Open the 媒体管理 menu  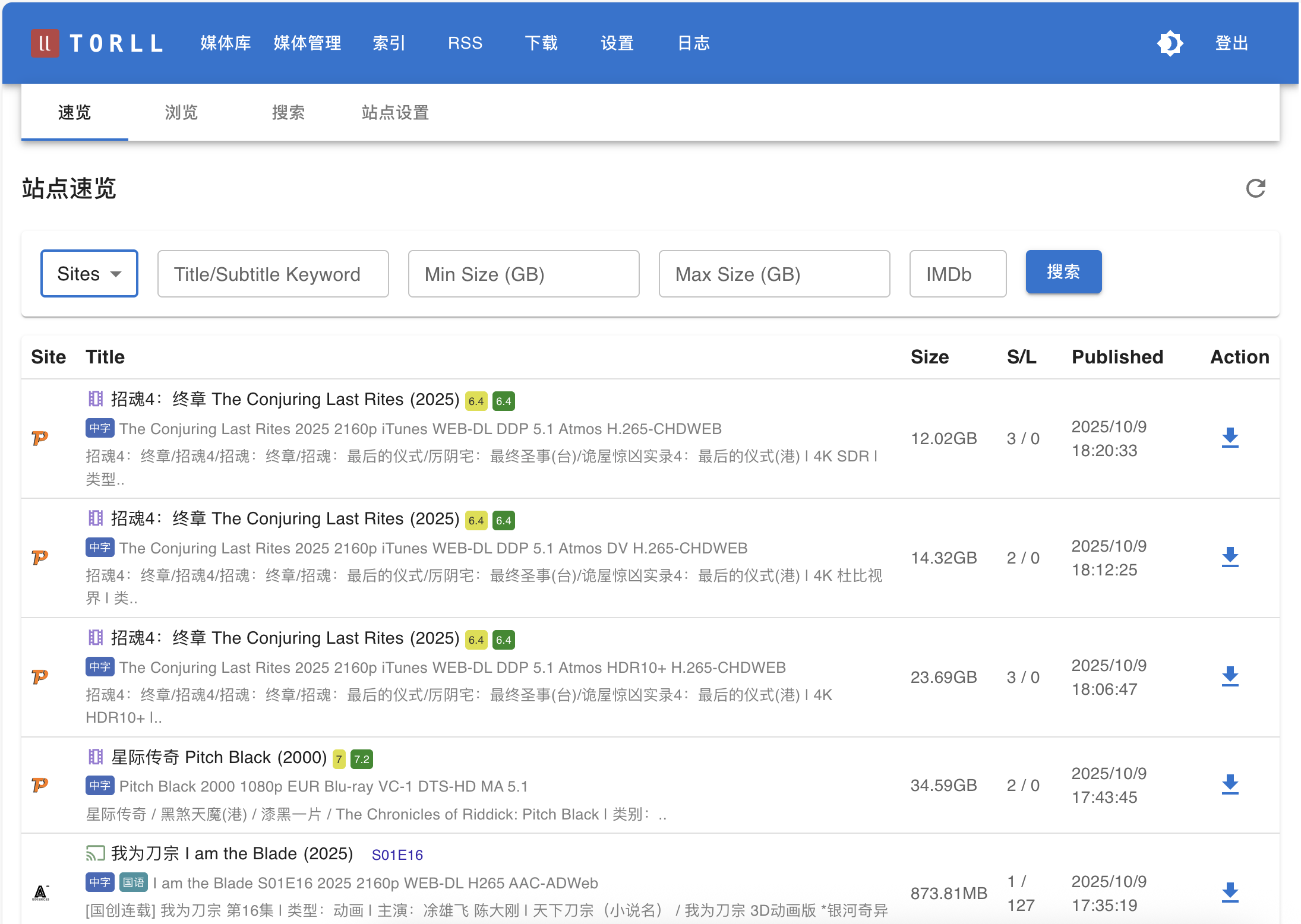307,43
